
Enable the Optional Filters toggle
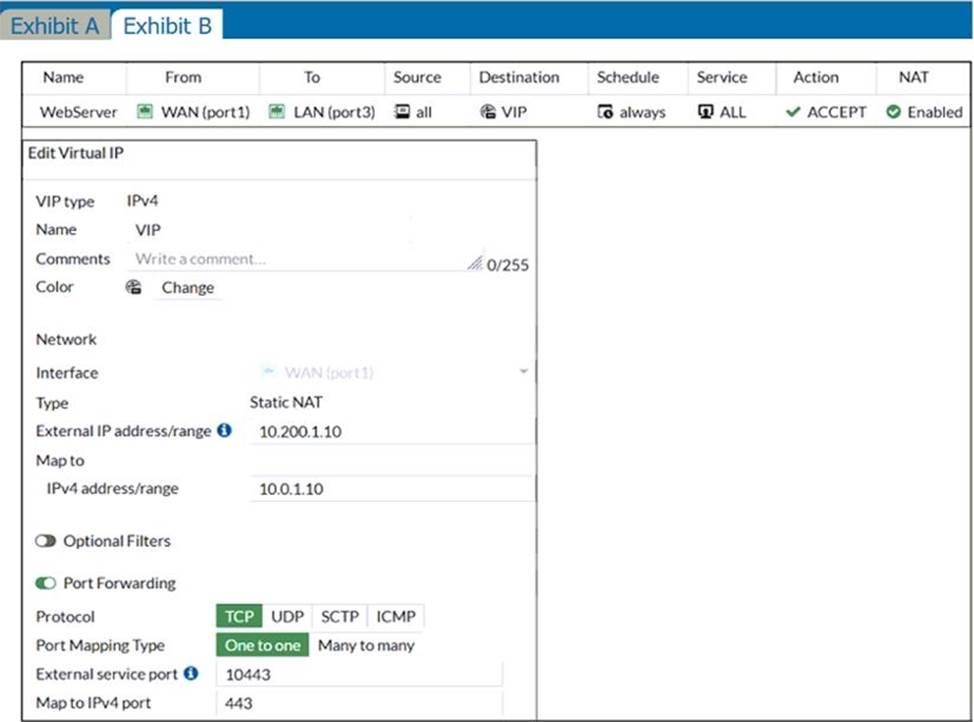[x=46, y=541]
